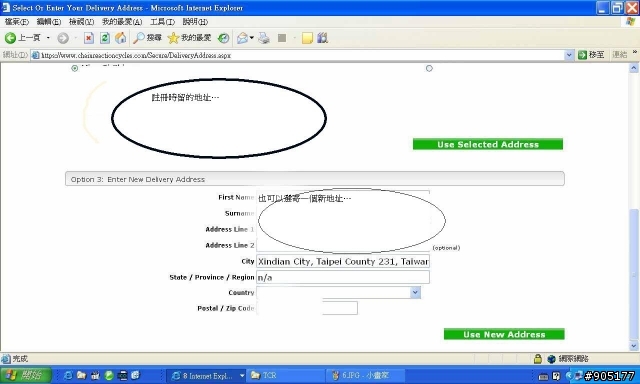The image size is (640, 384).
Task: Open the Mail button dropdown arrow
Action: click(x=252, y=38)
